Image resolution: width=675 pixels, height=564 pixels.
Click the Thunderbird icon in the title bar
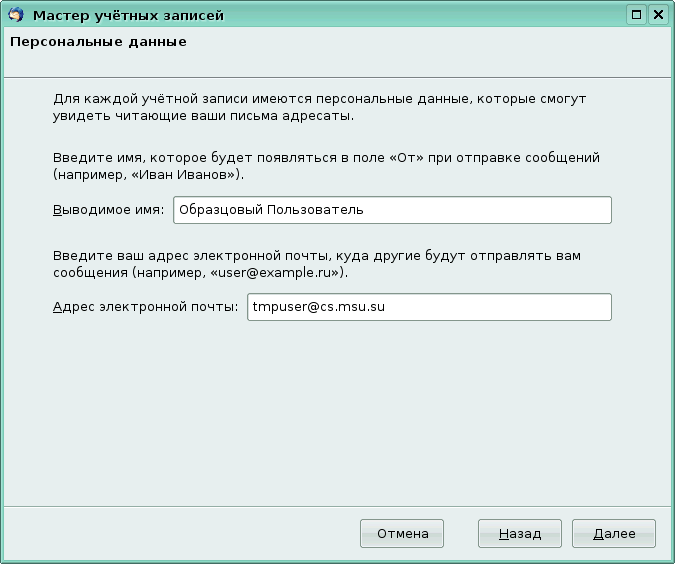(14, 15)
